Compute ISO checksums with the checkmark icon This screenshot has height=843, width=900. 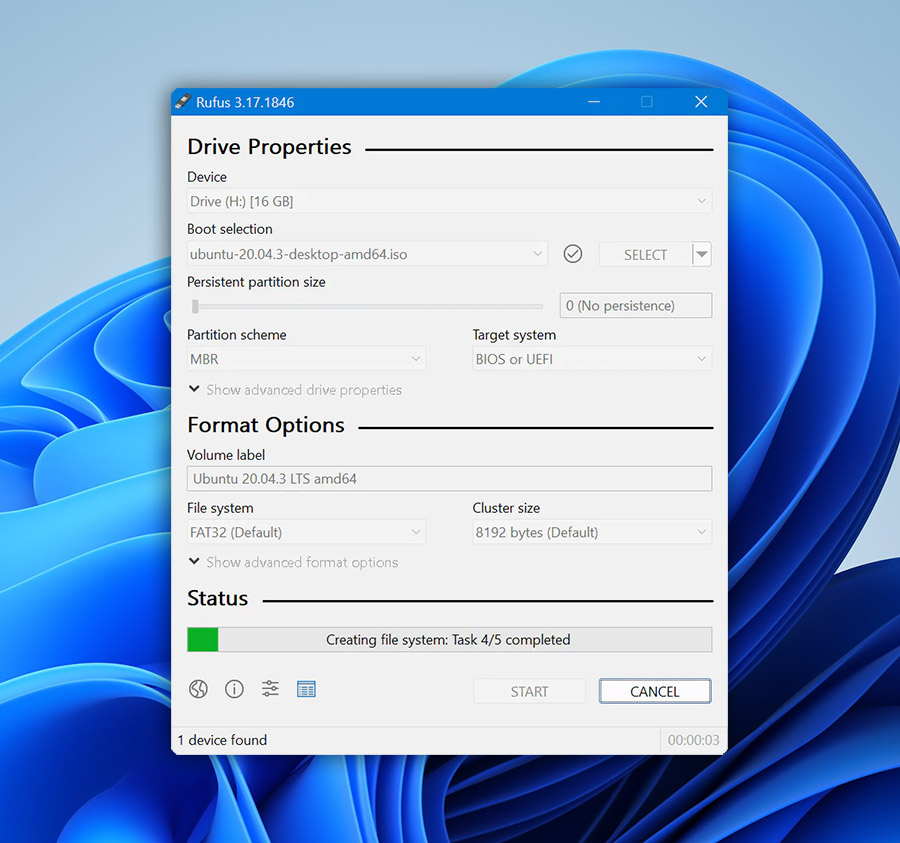tap(572, 253)
